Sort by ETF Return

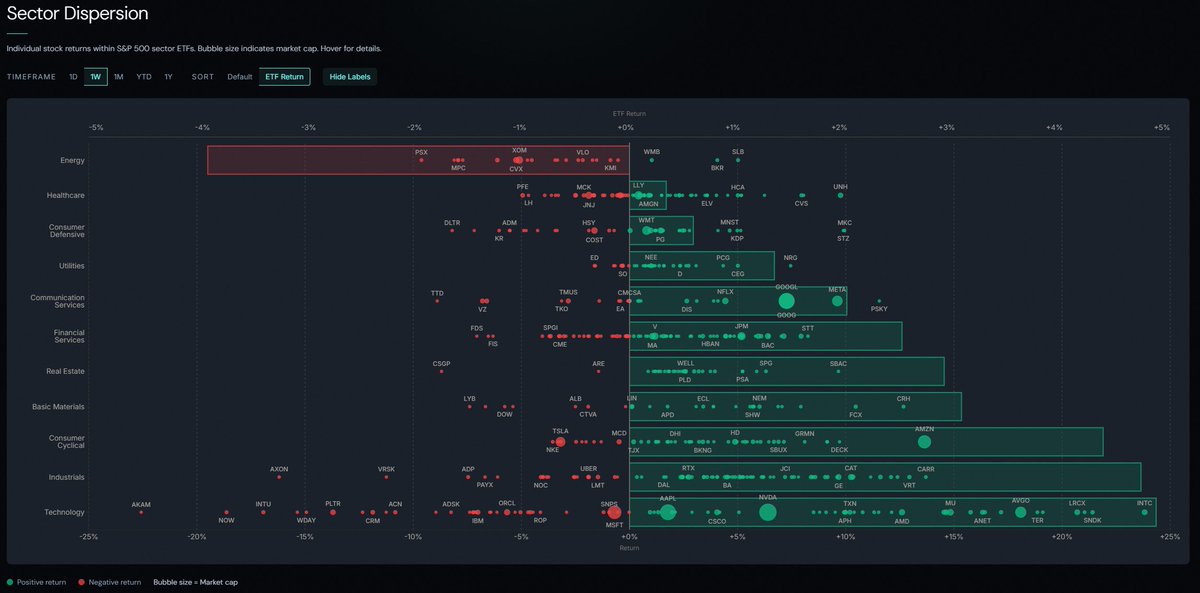click(x=285, y=76)
